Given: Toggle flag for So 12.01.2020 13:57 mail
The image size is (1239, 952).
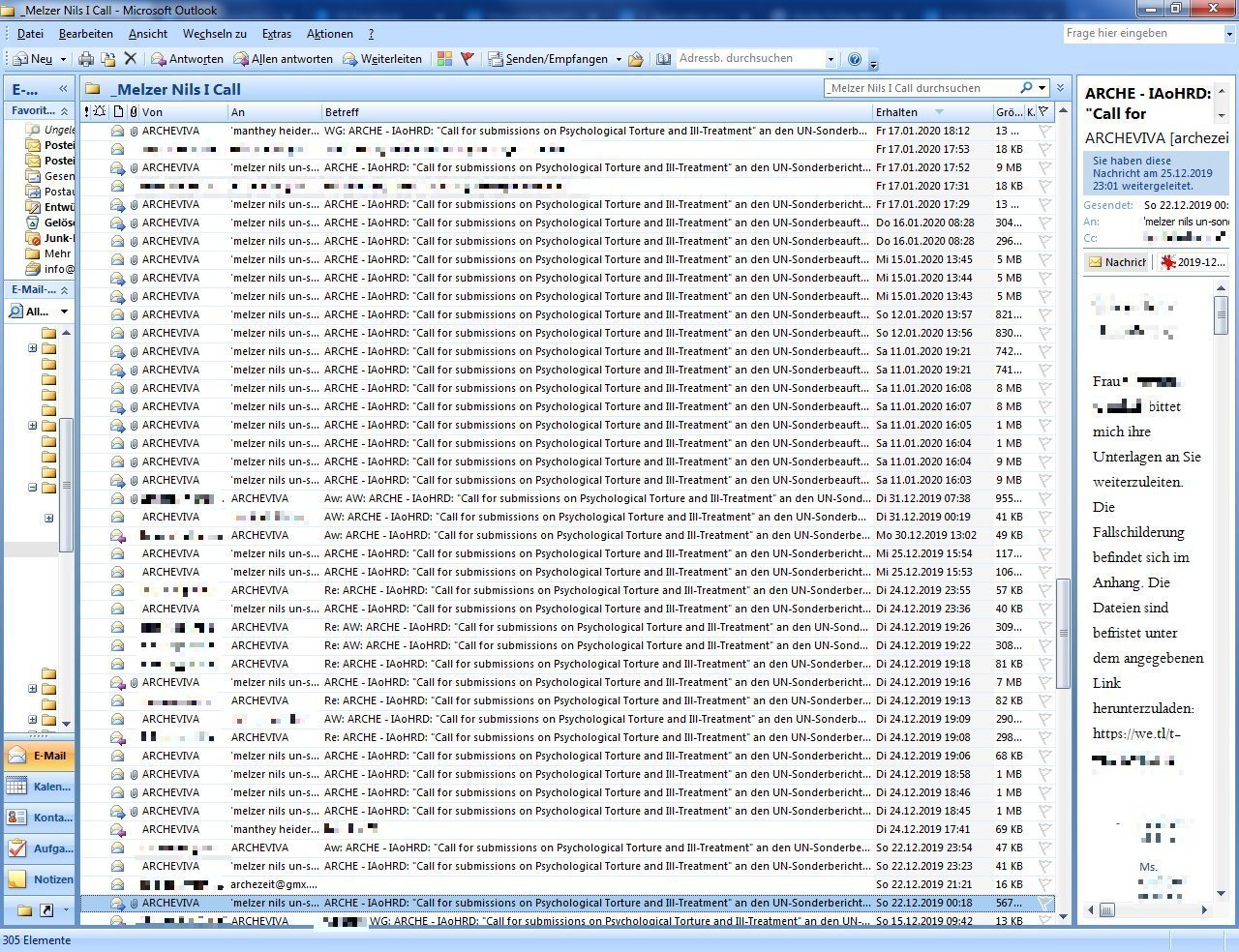Looking at the screenshot, I should [1044, 314].
